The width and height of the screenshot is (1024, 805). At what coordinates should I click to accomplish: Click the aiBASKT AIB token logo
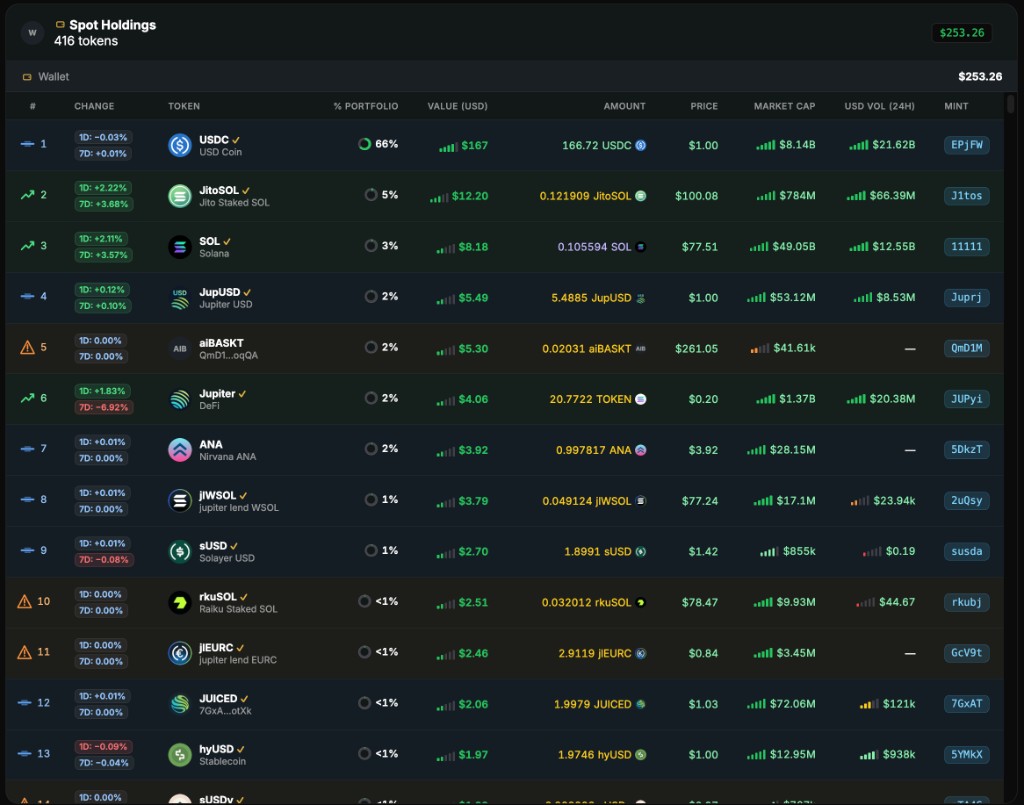point(180,349)
